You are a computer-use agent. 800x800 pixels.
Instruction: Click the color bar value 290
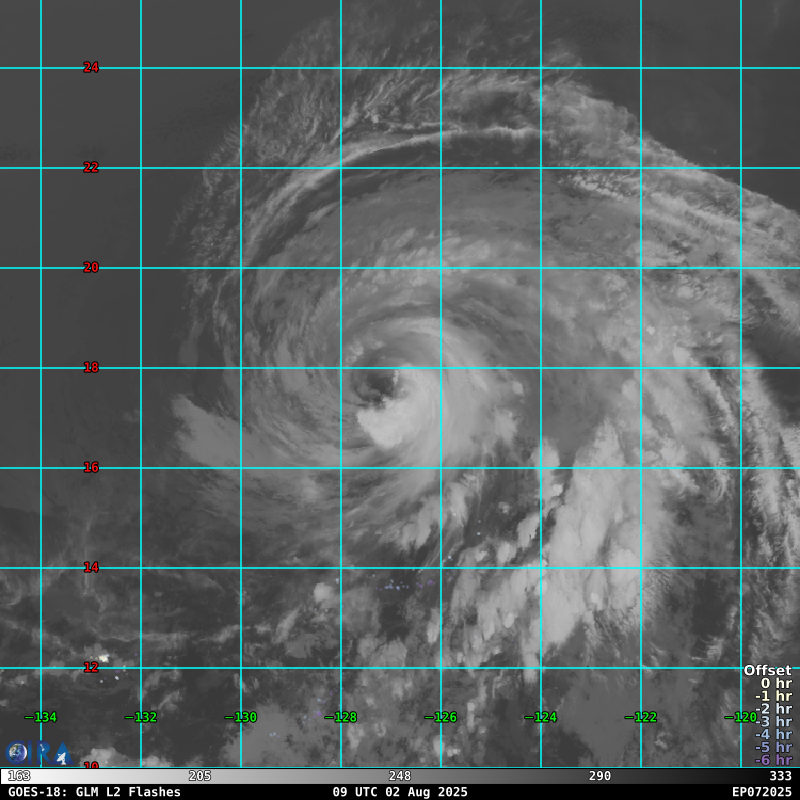tap(600, 776)
